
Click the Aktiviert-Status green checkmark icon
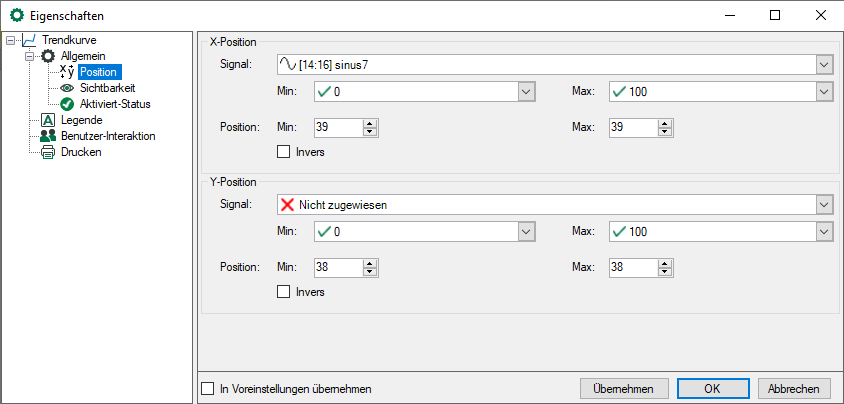tap(67, 104)
